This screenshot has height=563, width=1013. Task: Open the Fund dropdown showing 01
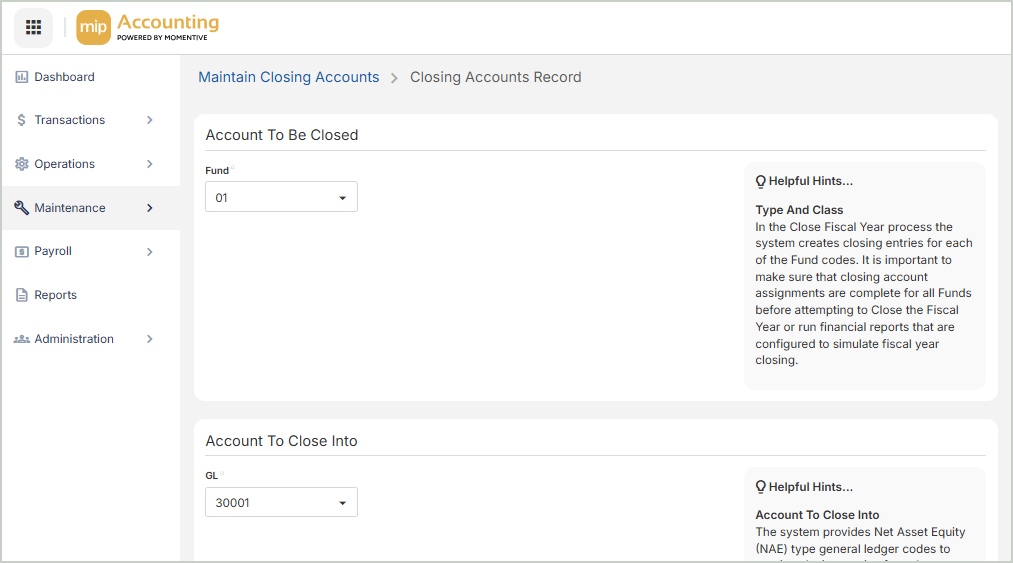tap(281, 197)
